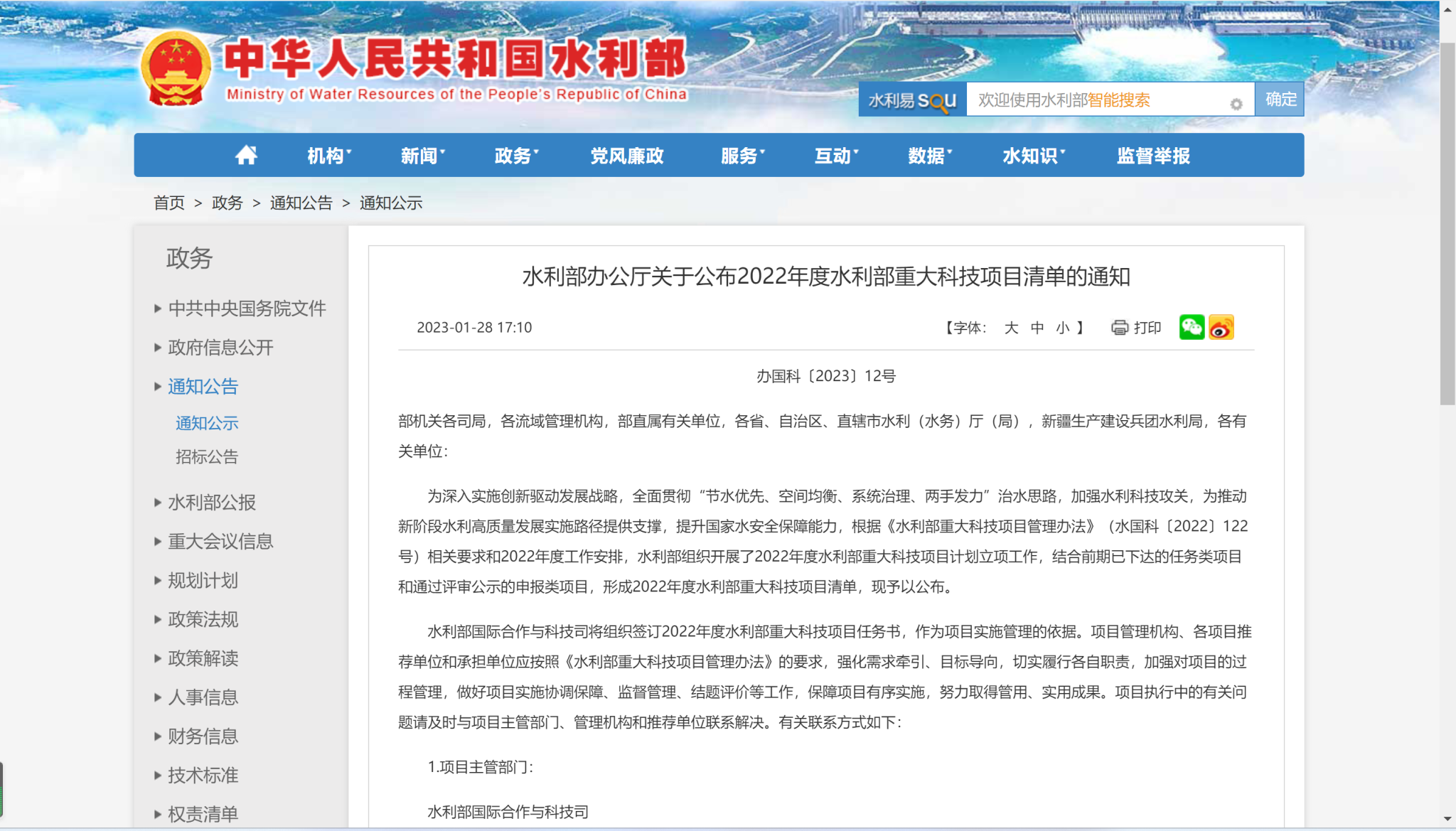Share article via Weibo icon

1221,327
